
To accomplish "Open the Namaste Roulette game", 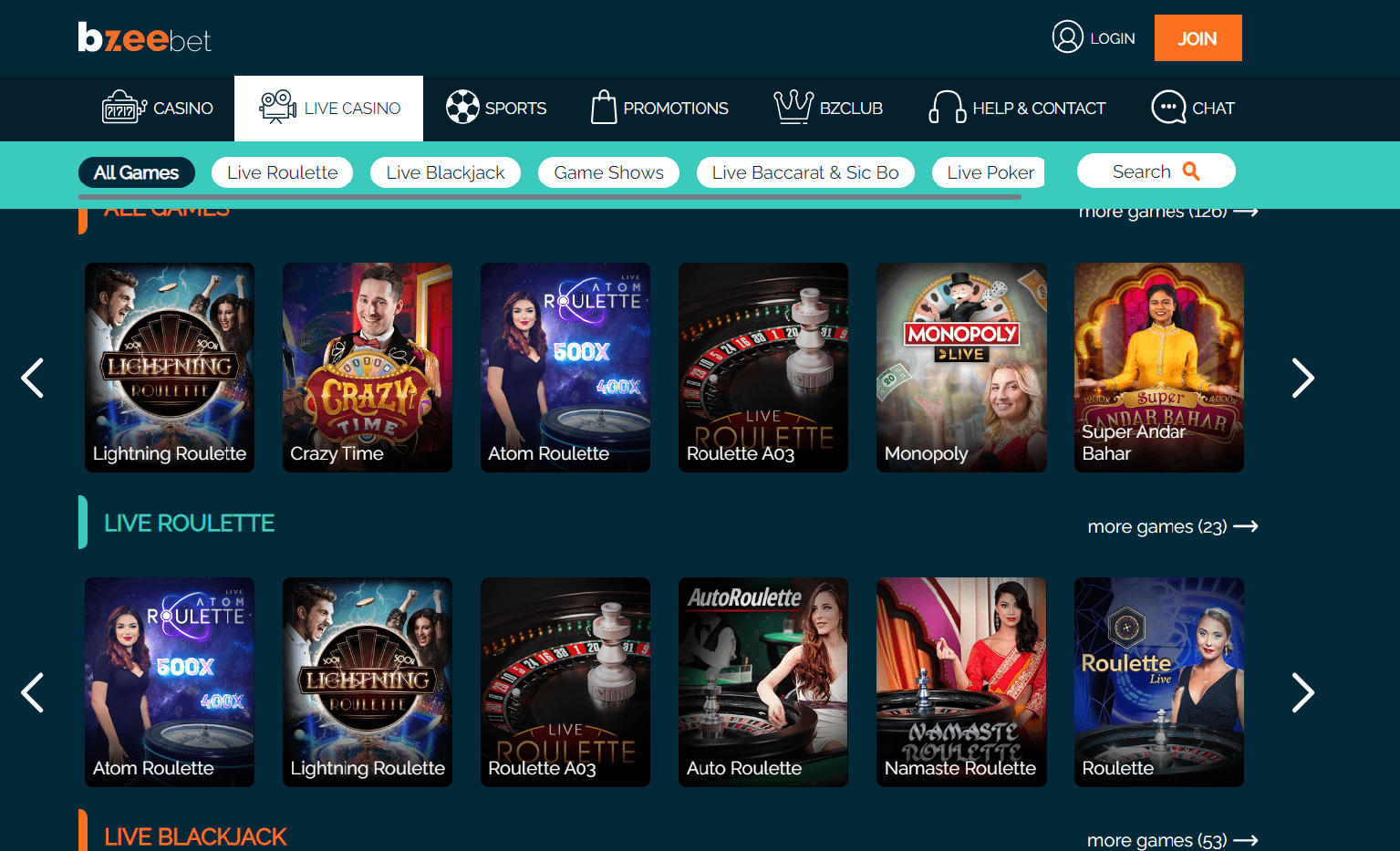I will [x=961, y=682].
